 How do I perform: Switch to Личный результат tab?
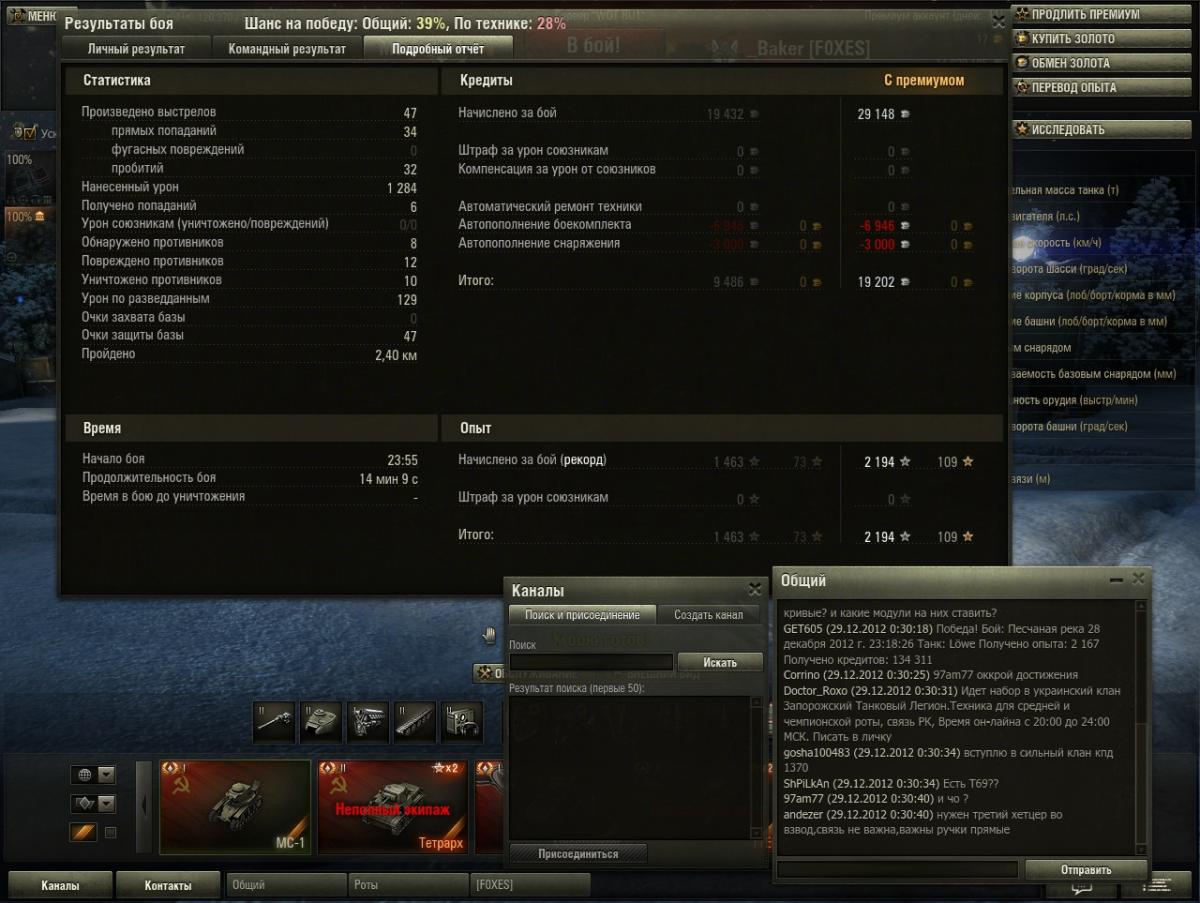(135, 48)
